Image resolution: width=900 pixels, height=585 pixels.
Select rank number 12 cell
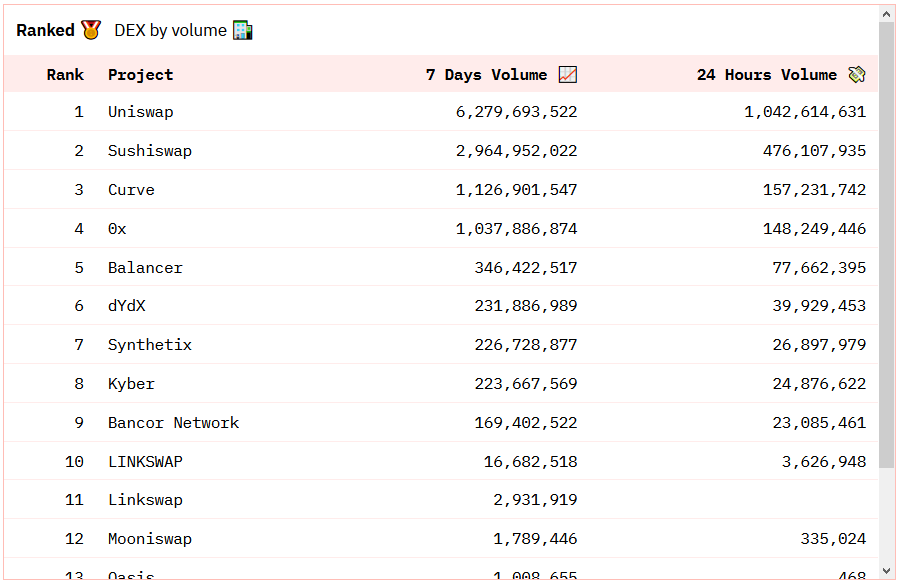click(x=75, y=539)
